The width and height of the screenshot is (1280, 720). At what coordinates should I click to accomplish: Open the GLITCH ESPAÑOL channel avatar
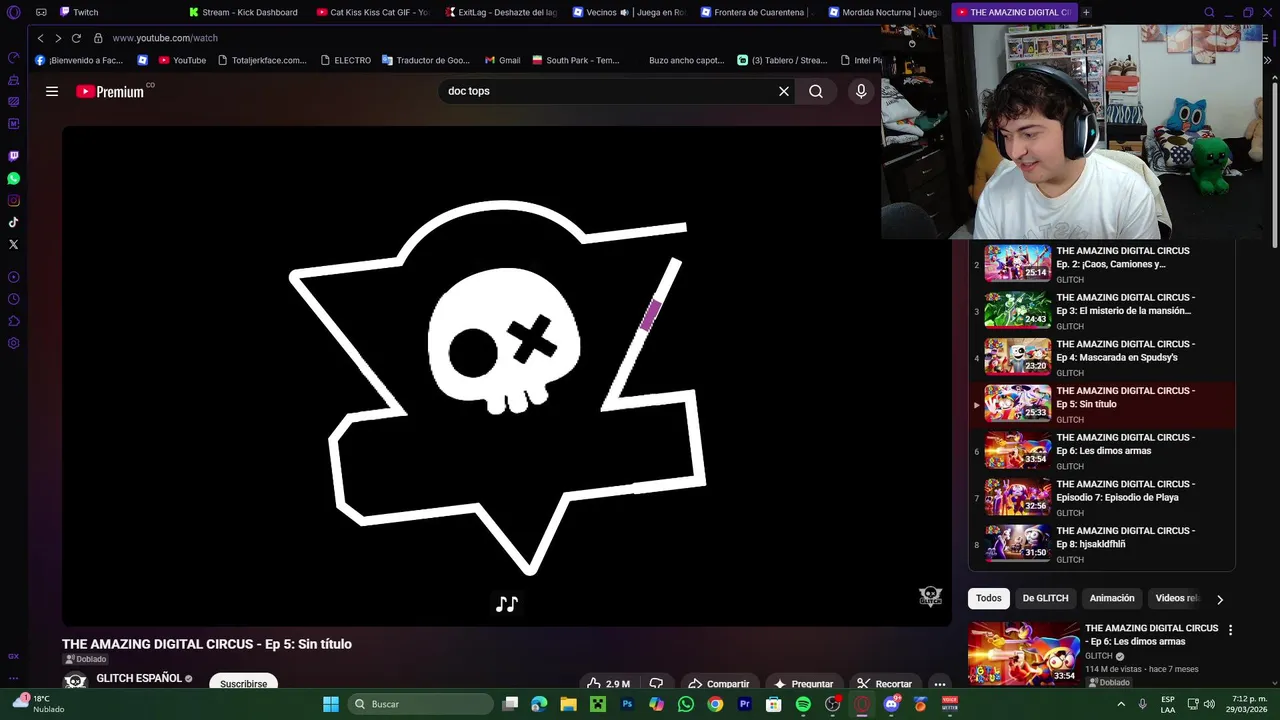[75, 682]
